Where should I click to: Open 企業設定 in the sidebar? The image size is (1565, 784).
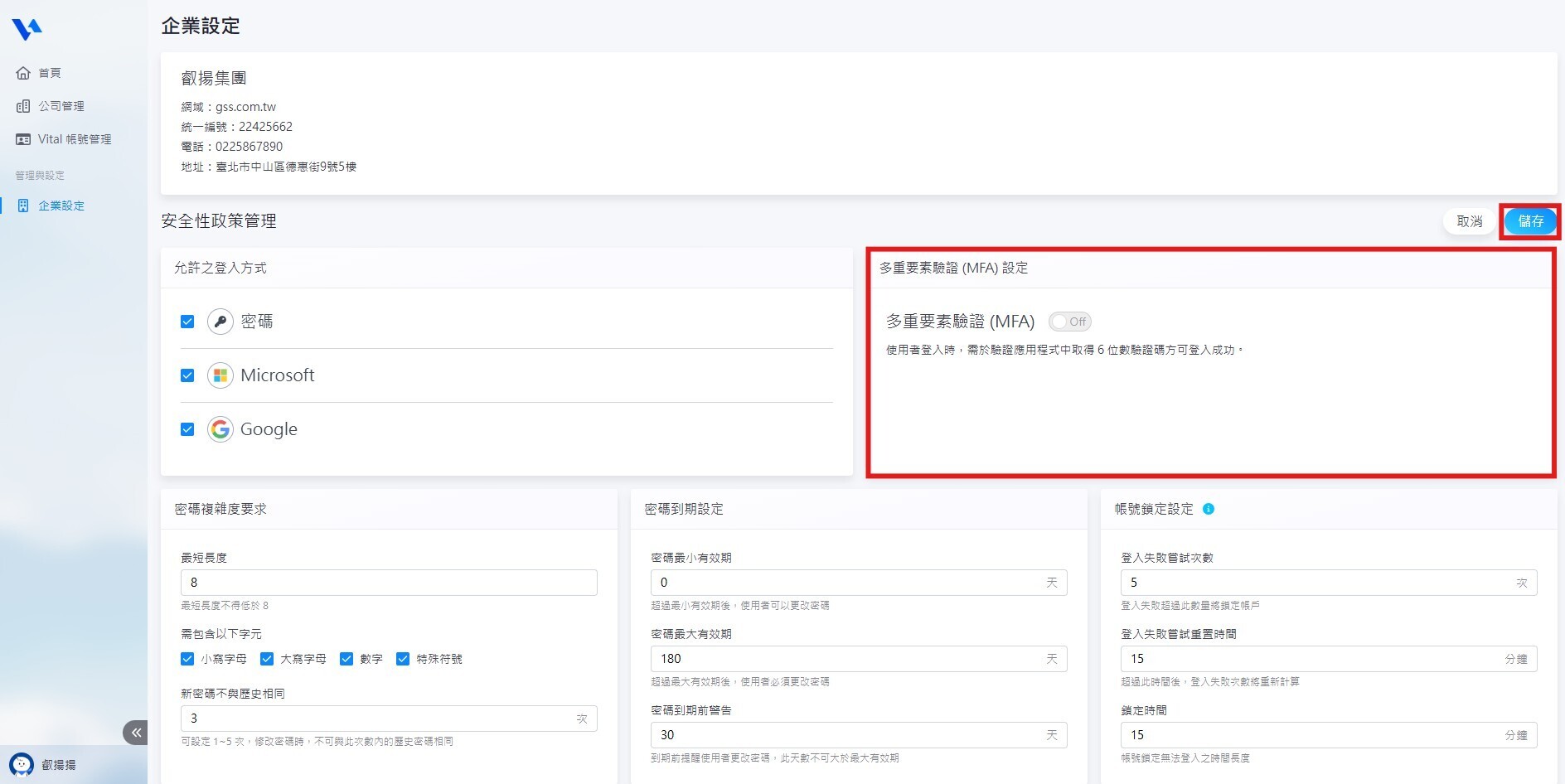tap(61, 206)
